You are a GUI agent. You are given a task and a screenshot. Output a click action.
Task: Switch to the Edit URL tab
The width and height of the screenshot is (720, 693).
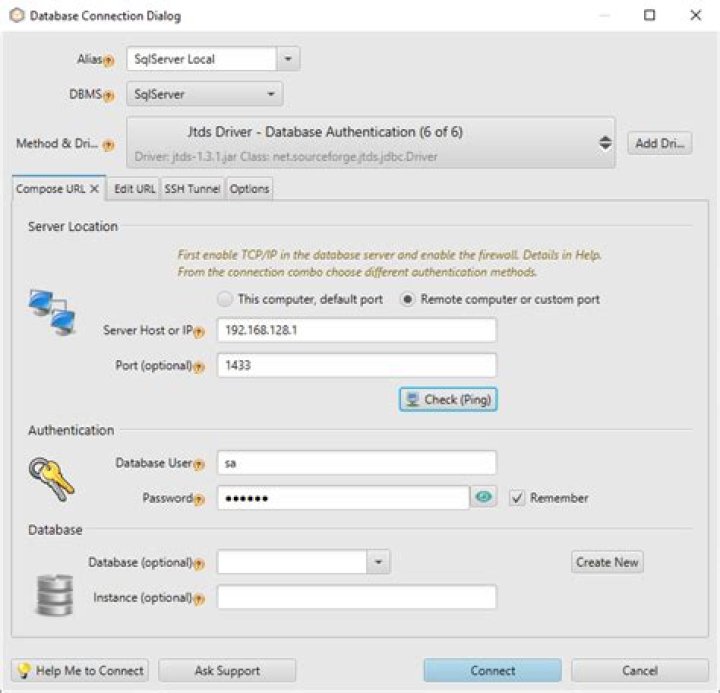pos(135,189)
